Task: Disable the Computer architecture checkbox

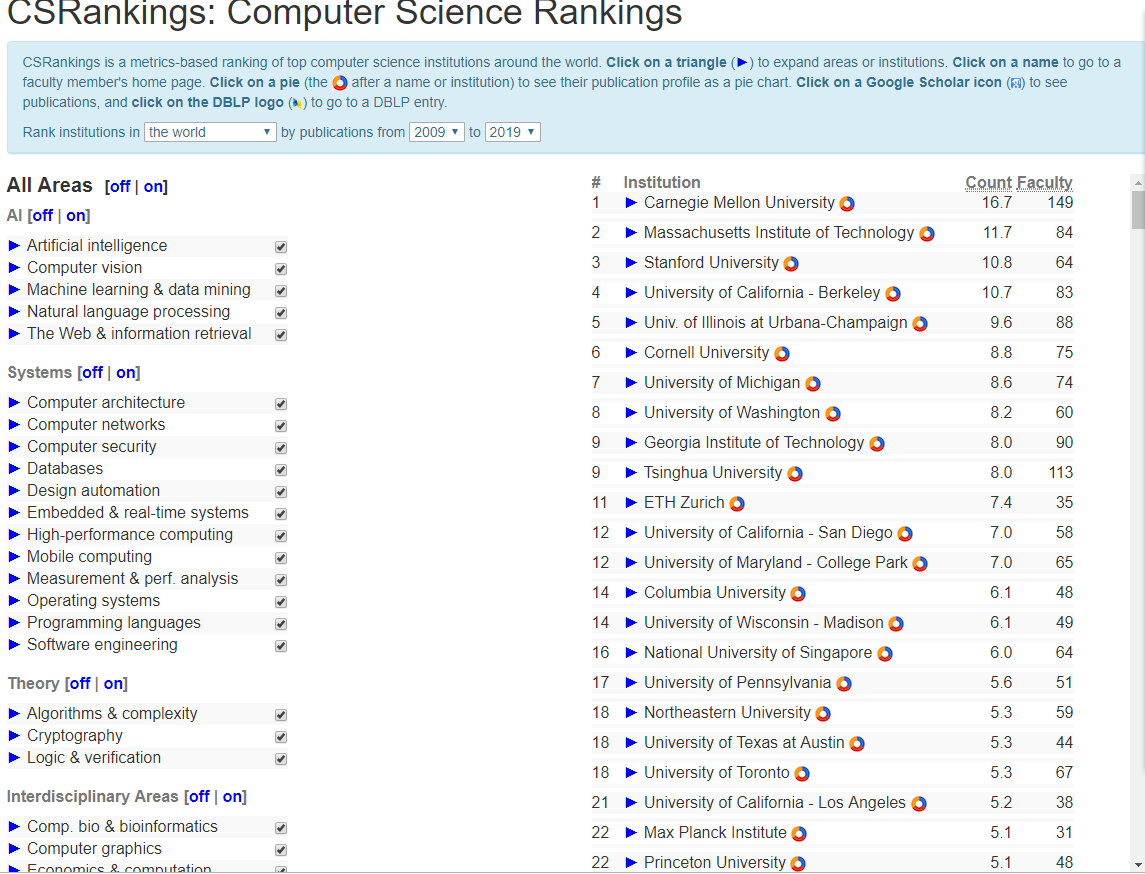Action: coord(281,404)
